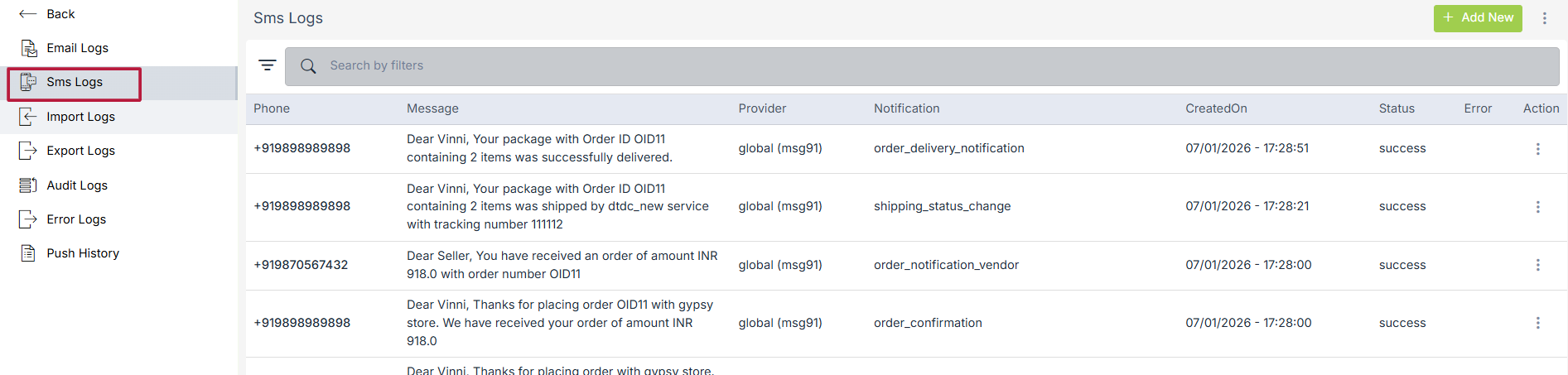Click the Status column header
The height and width of the screenshot is (375, 1568).
pos(1397,108)
